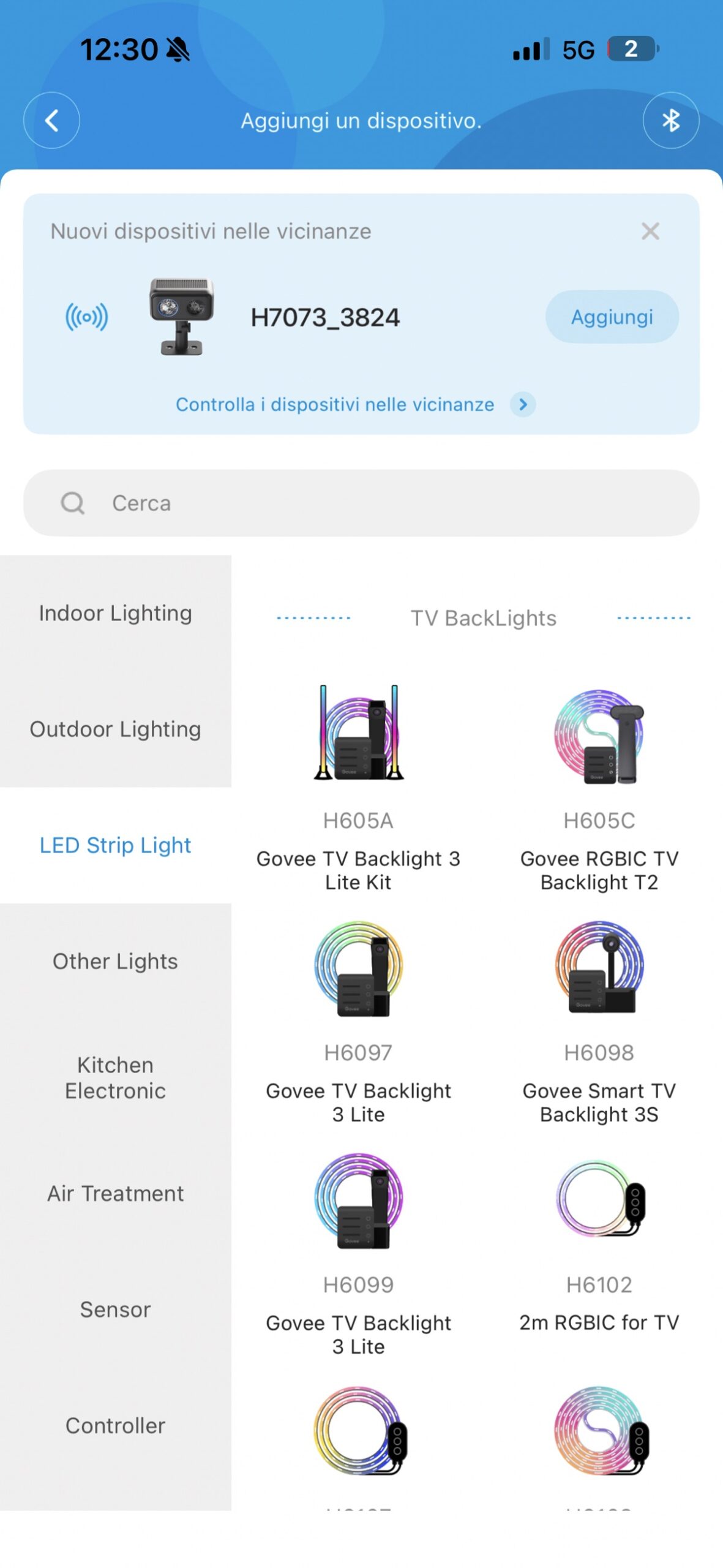Switch to Other Lights category
Screen dimensions: 723x1568
coord(115,961)
